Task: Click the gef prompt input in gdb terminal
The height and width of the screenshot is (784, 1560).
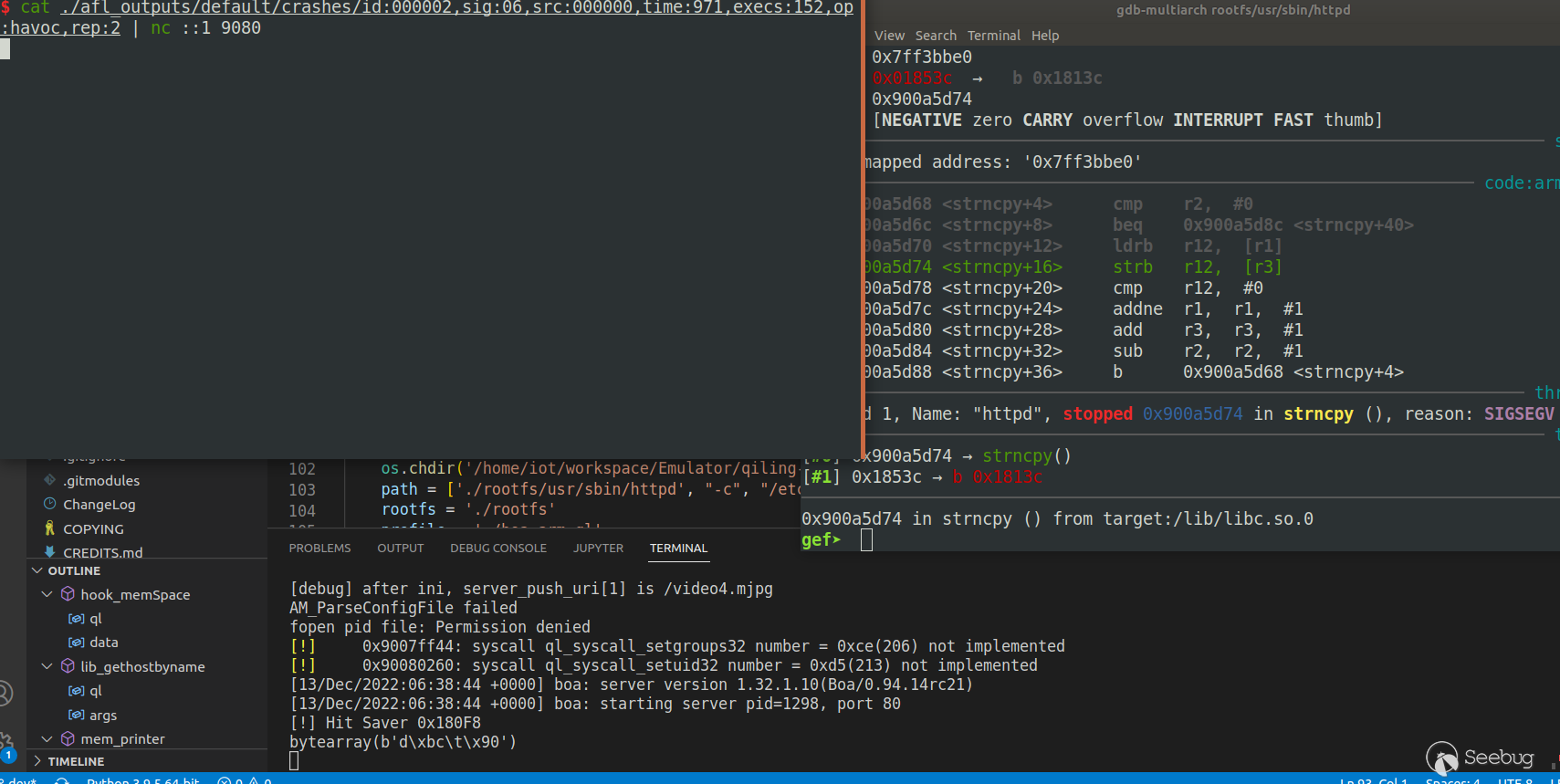Action: [x=866, y=540]
